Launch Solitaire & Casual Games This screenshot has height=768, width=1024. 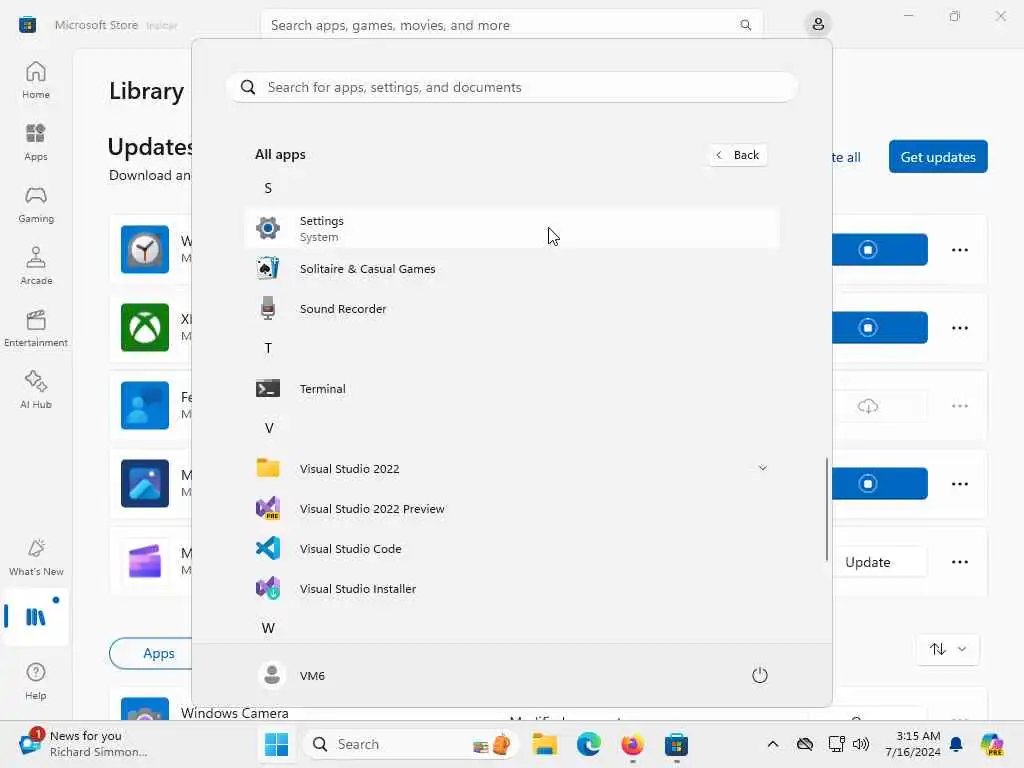[512, 268]
